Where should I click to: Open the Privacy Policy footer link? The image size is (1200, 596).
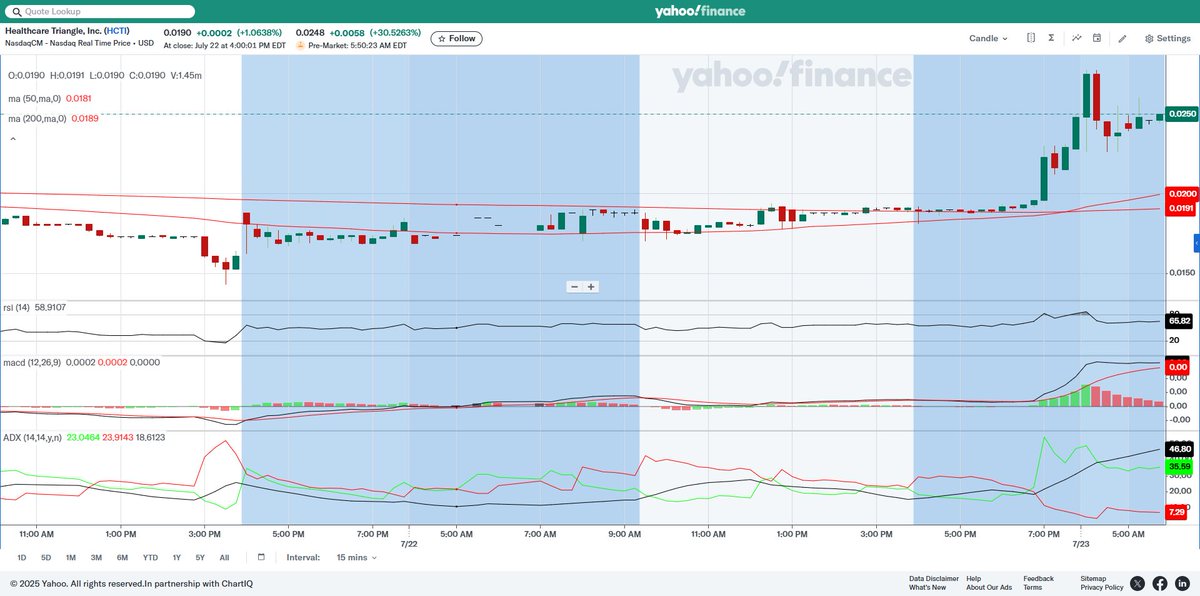pyautogui.click(x=1102, y=587)
